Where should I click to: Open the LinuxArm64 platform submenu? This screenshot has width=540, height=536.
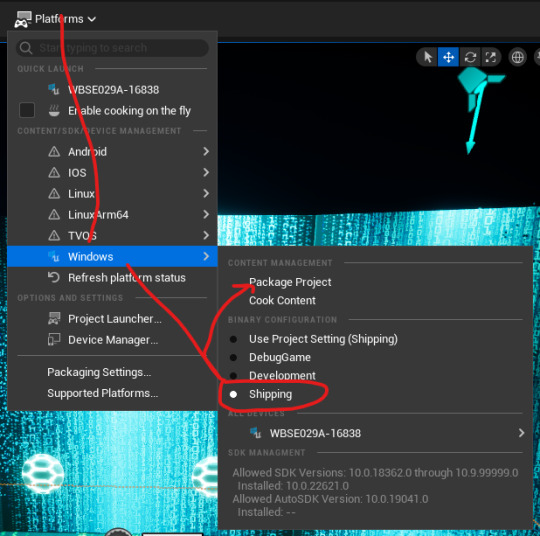(112, 215)
